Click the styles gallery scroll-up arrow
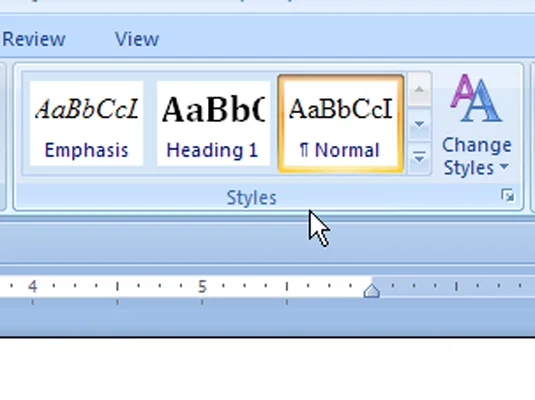The height and width of the screenshot is (400, 535). point(419,89)
